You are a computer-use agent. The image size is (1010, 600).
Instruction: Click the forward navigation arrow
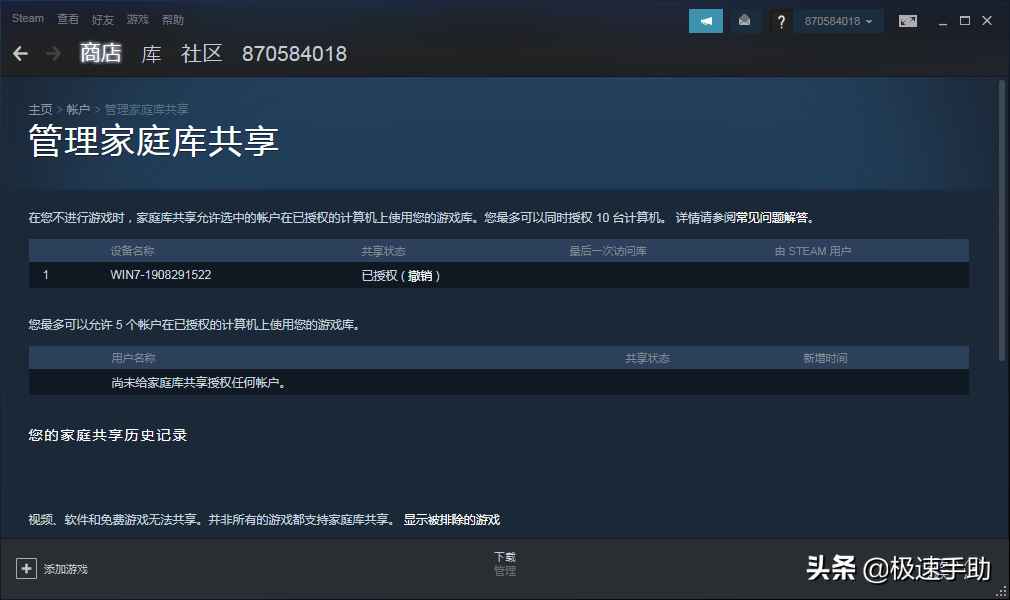coord(53,54)
